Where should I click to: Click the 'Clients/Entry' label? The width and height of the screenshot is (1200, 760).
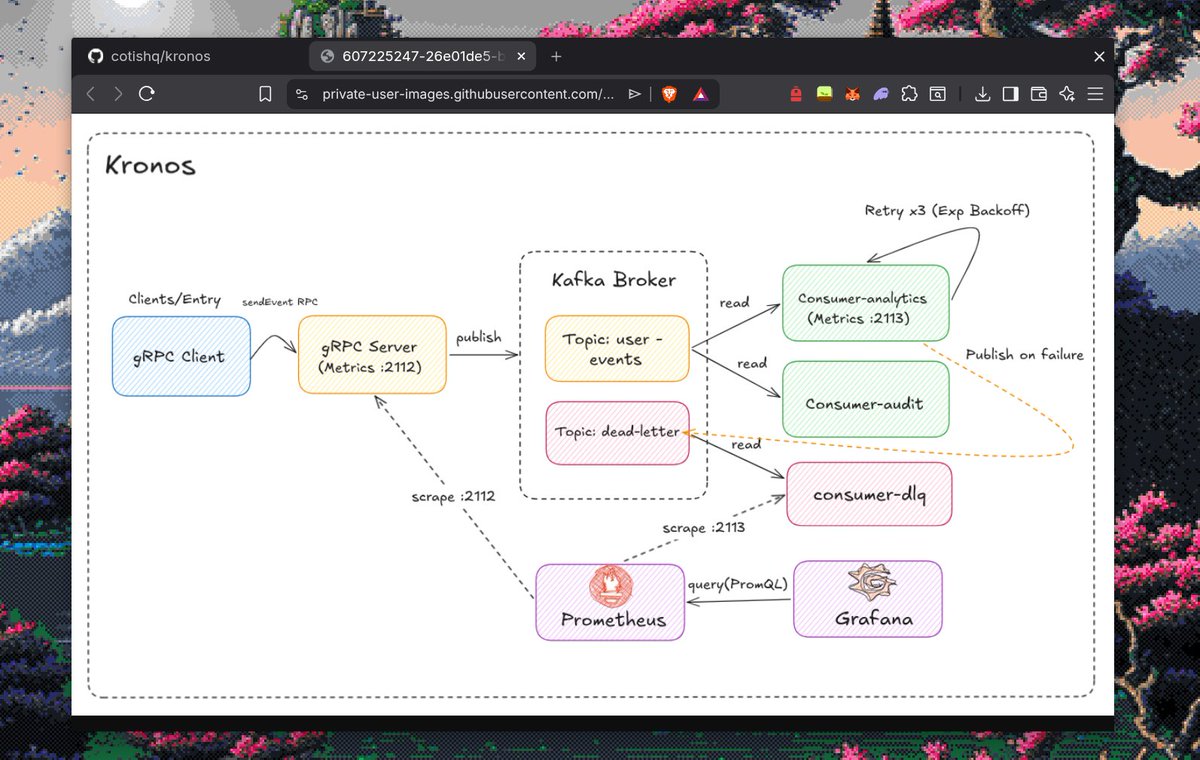(175, 299)
